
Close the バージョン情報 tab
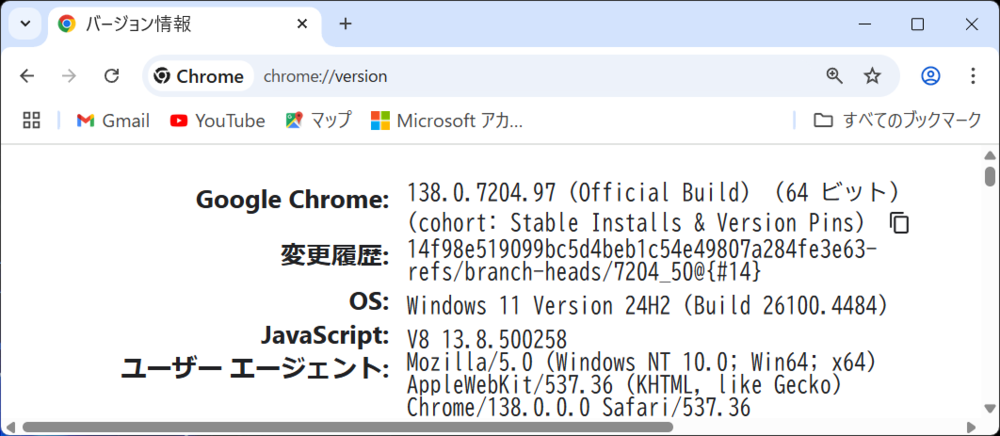point(303,24)
